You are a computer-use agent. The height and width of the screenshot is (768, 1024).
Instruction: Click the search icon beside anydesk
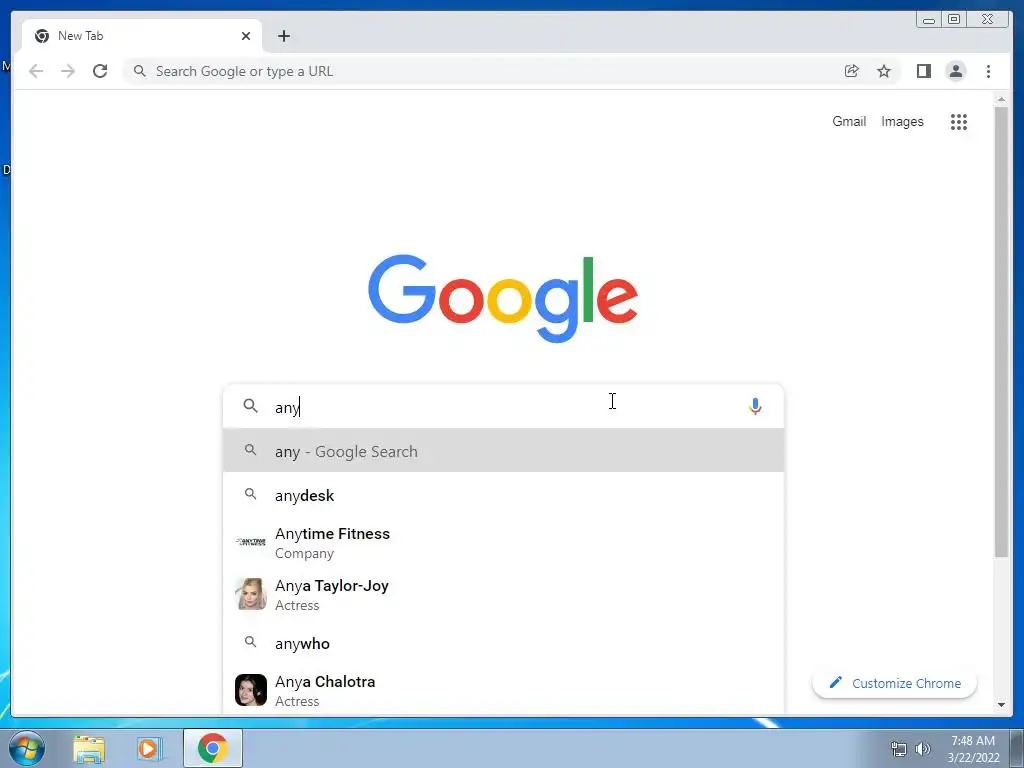click(x=250, y=494)
